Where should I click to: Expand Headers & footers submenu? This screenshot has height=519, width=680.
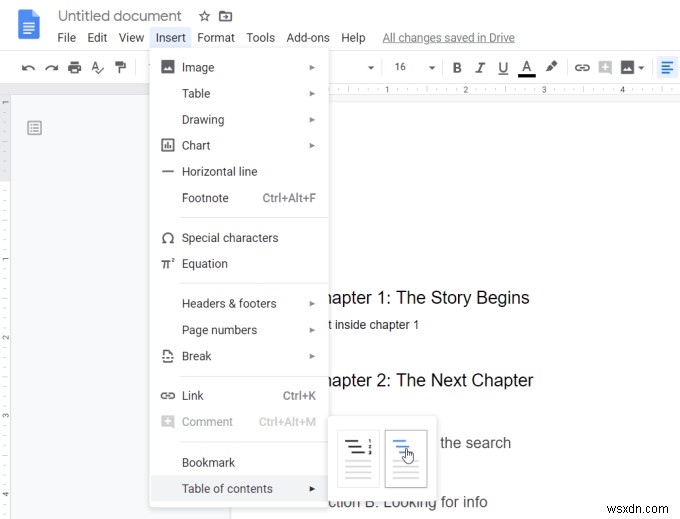pyautogui.click(x=239, y=304)
